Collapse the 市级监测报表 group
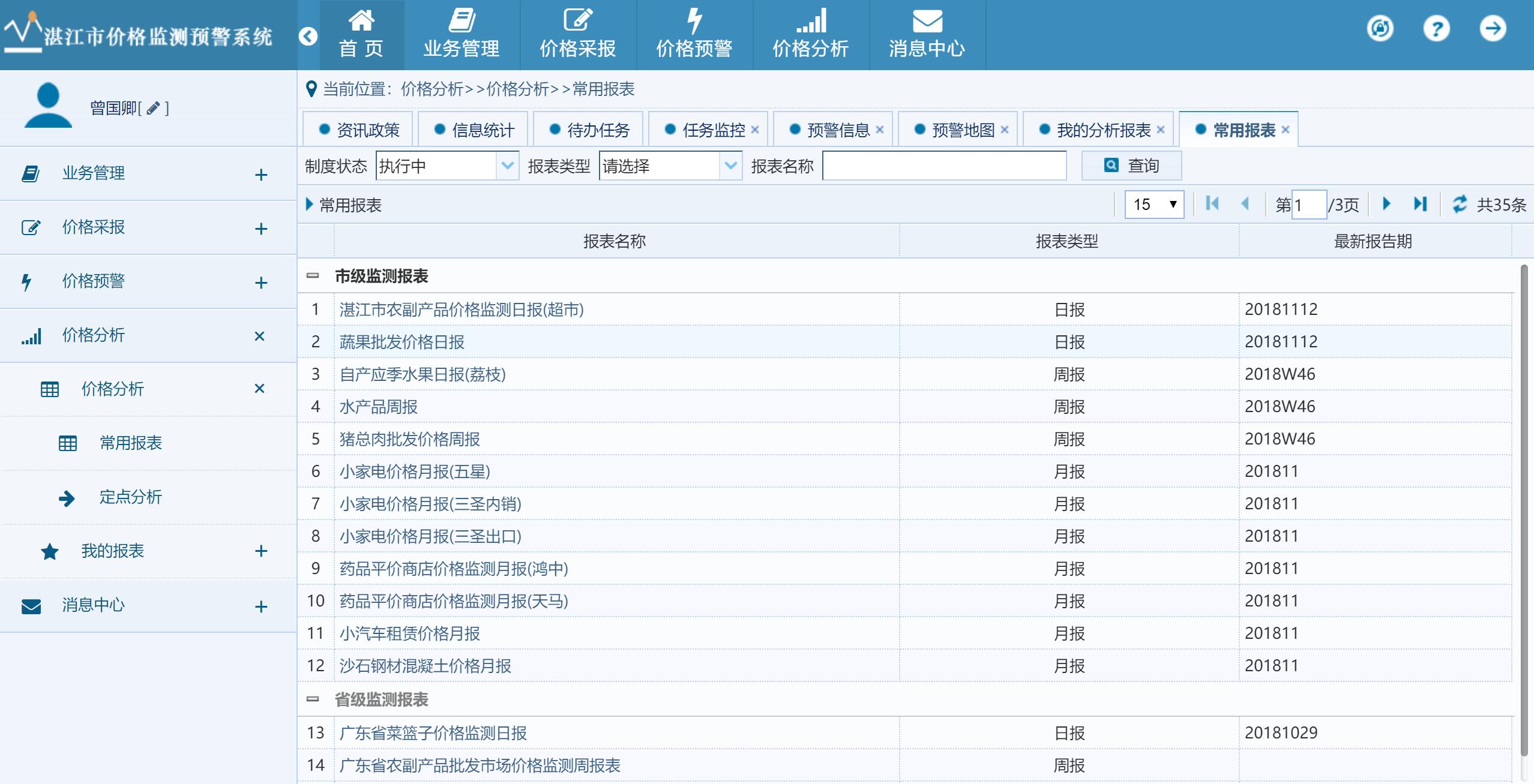1534x784 pixels. click(x=313, y=276)
